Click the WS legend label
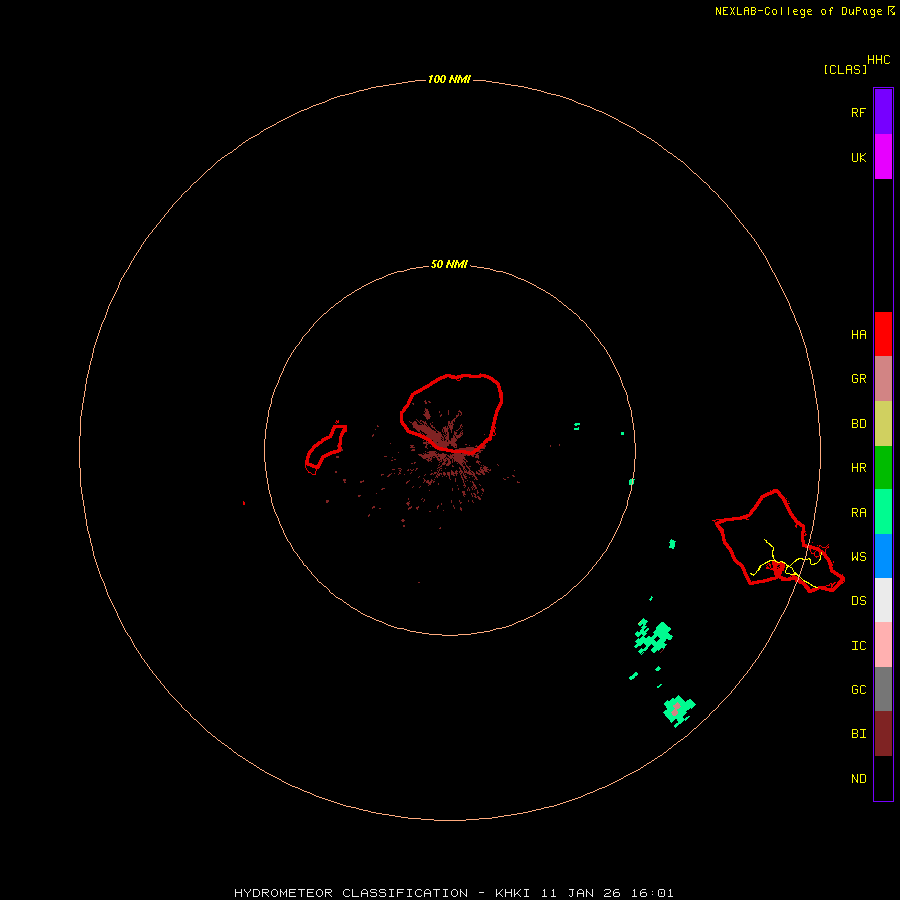Image resolution: width=900 pixels, height=900 pixels. pyautogui.click(x=858, y=556)
